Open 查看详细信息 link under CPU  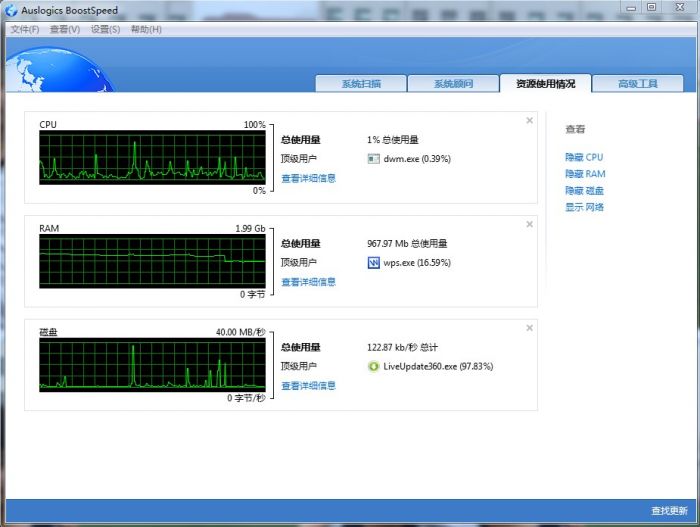coord(308,178)
